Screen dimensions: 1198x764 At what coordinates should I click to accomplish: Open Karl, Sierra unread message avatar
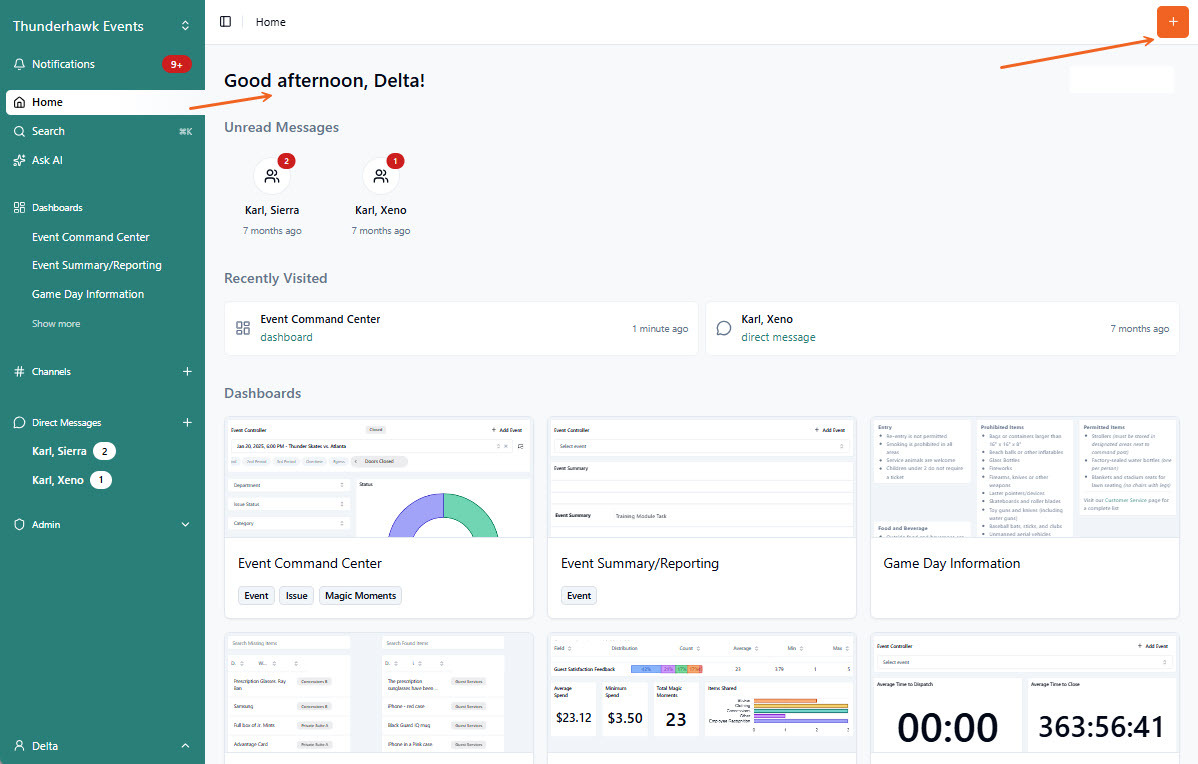tap(272, 176)
